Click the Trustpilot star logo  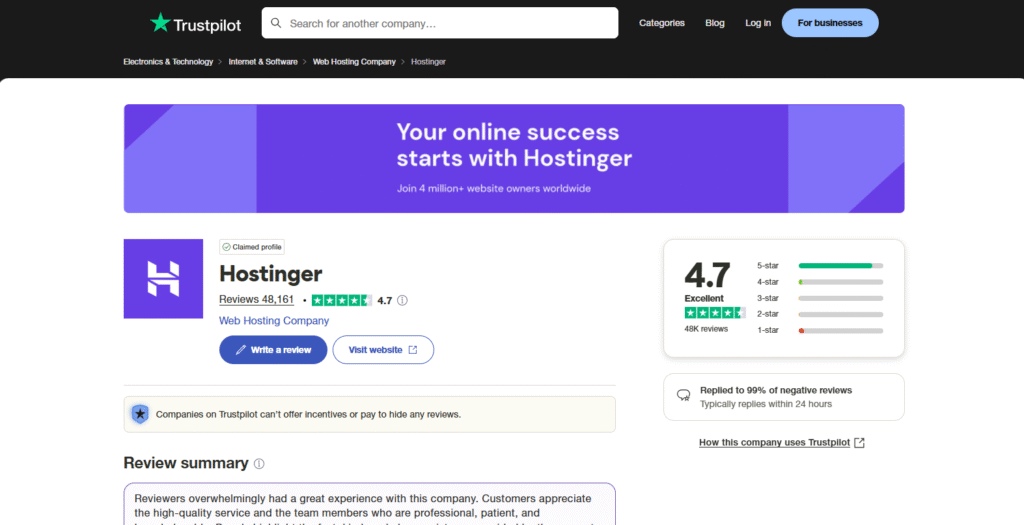160,23
